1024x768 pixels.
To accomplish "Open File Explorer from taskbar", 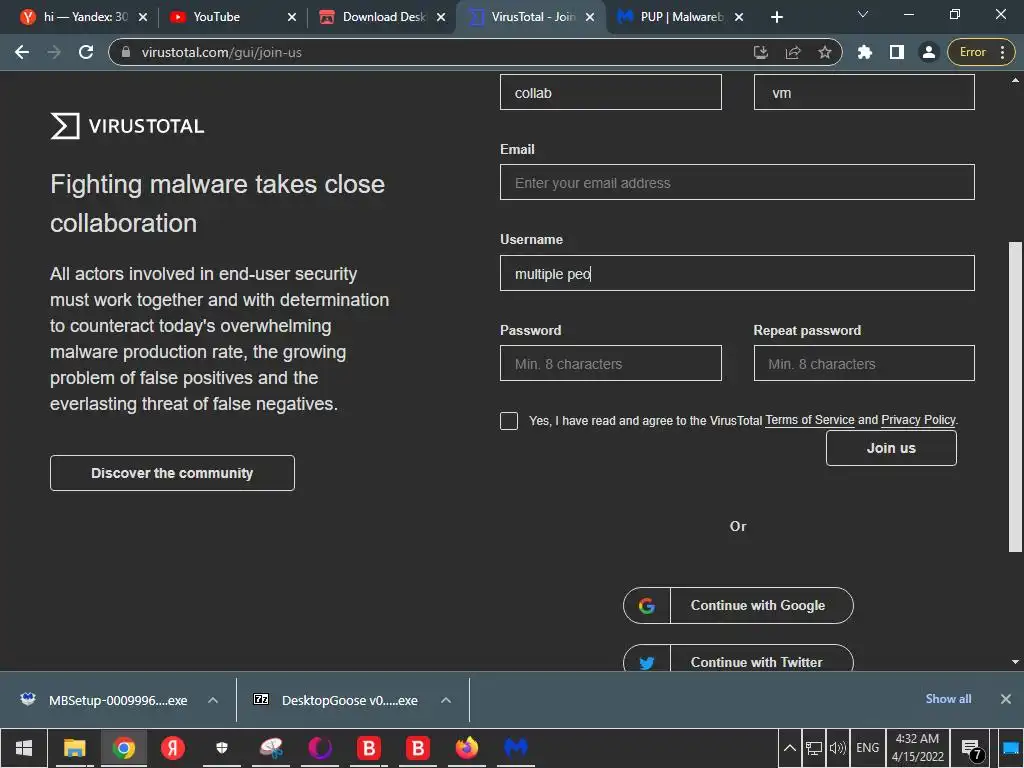I will (74, 748).
